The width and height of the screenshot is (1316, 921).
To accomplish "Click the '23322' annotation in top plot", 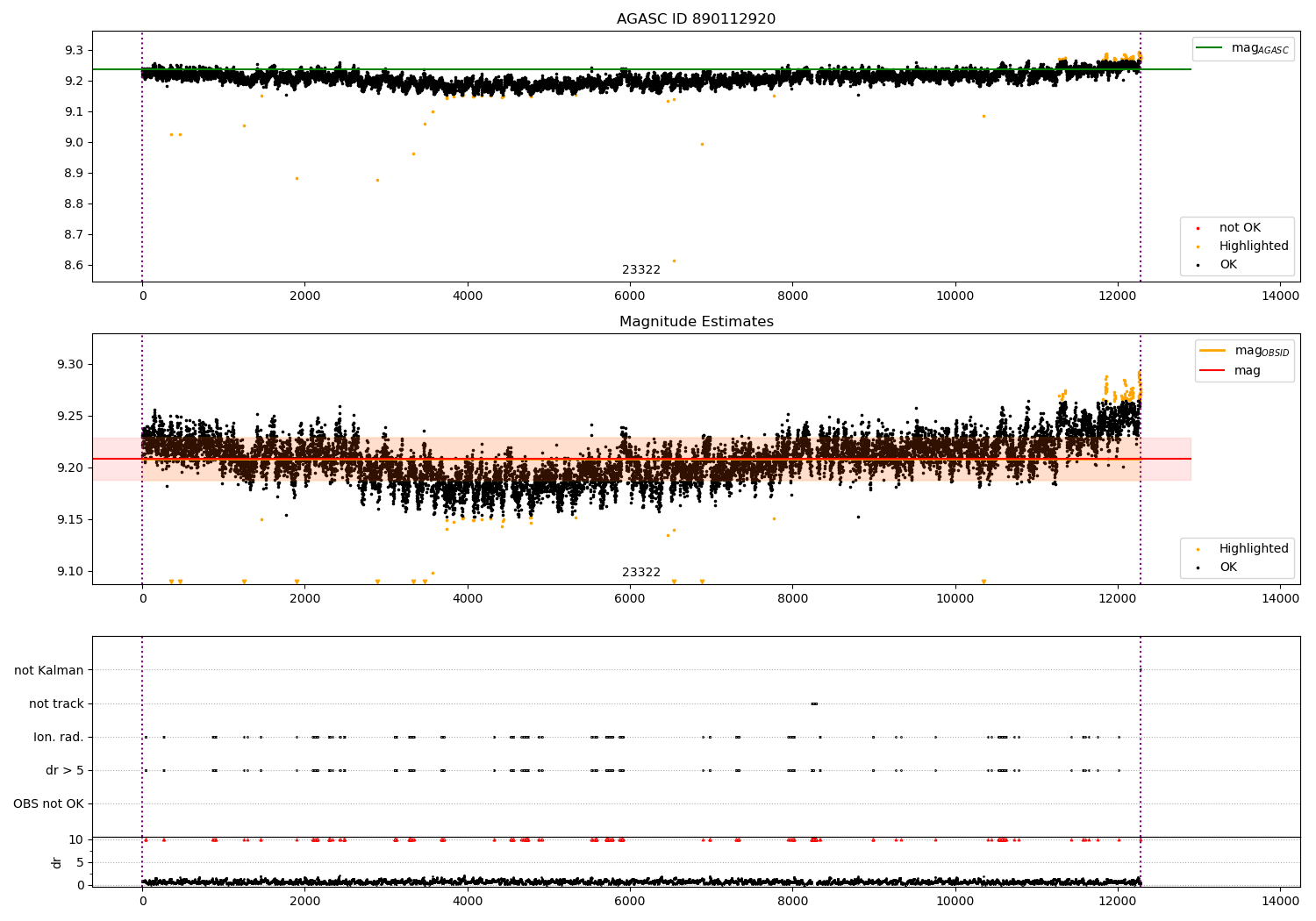I will [x=641, y=270].
